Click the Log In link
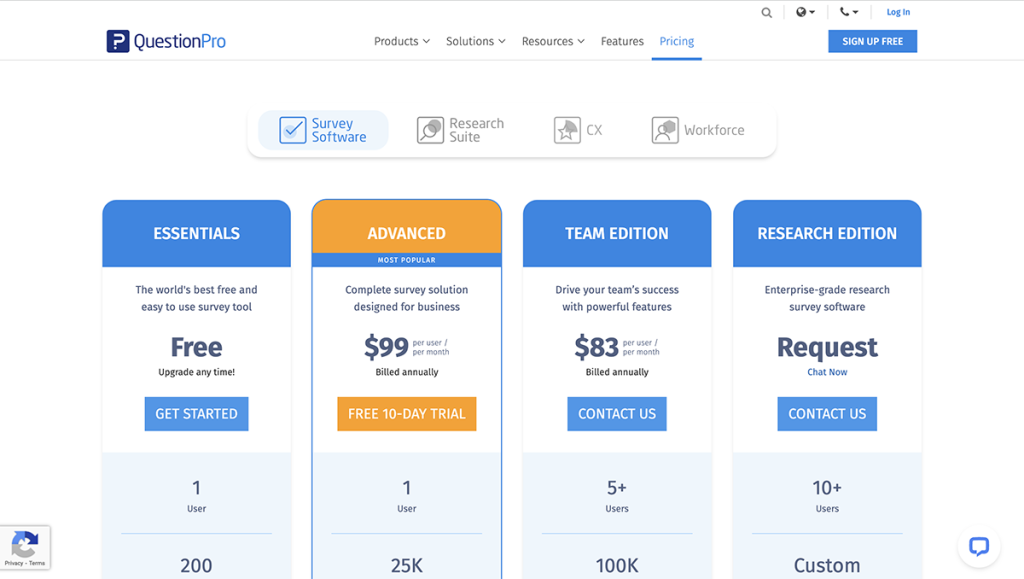The width and height of the screenshot is (1024, 579). 897,12
